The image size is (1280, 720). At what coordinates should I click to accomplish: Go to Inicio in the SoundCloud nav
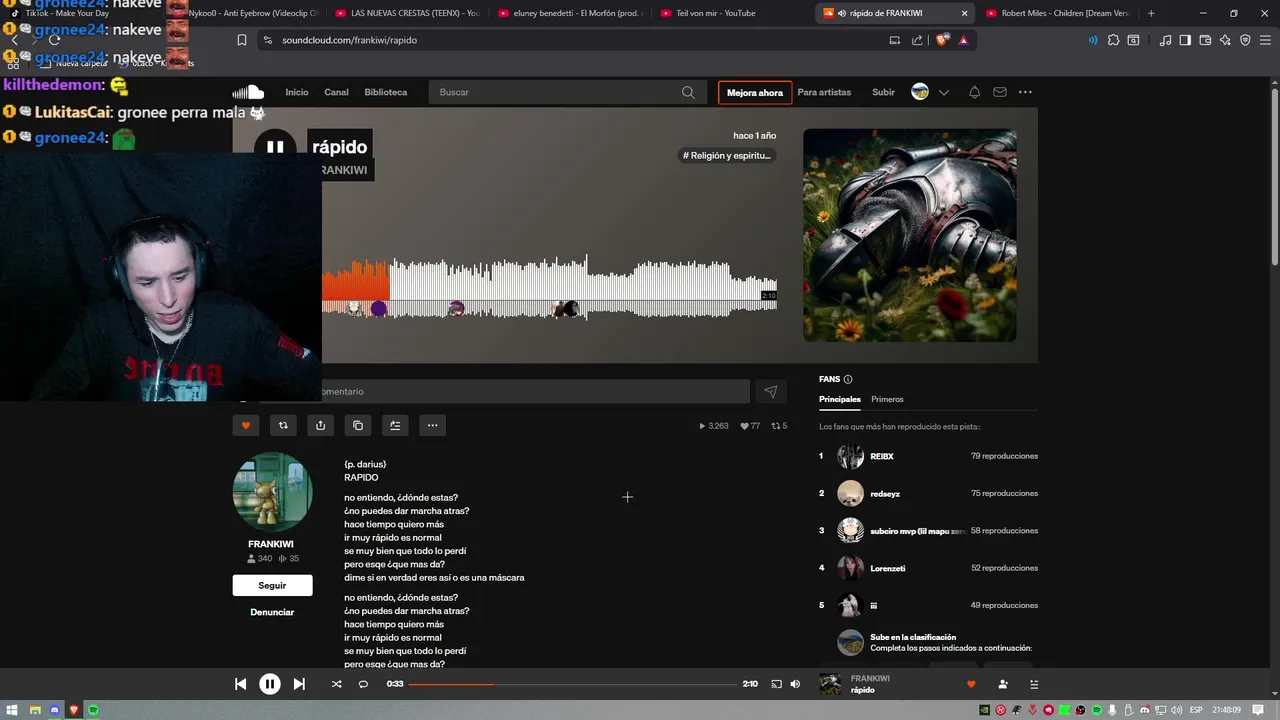tap(297, 92)
